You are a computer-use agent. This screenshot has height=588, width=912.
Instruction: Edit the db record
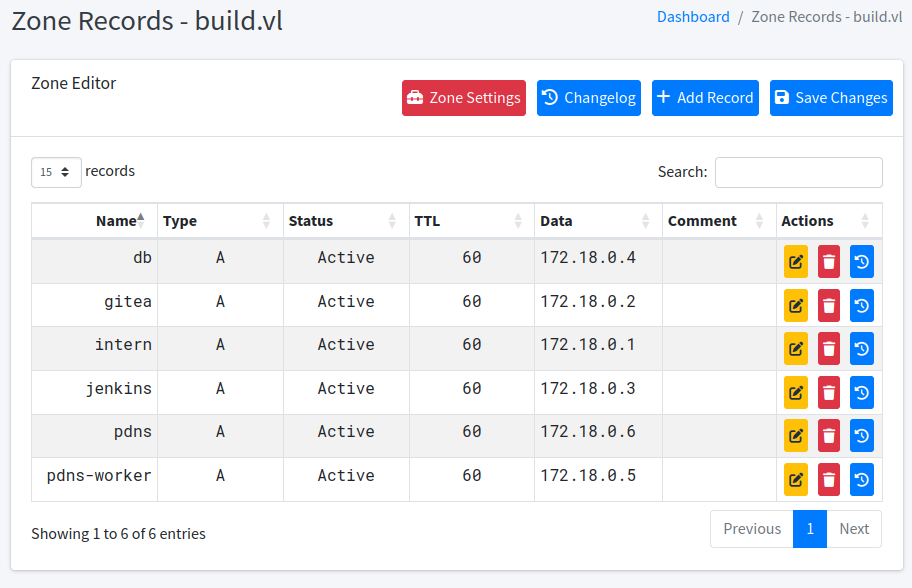[795, 262]
